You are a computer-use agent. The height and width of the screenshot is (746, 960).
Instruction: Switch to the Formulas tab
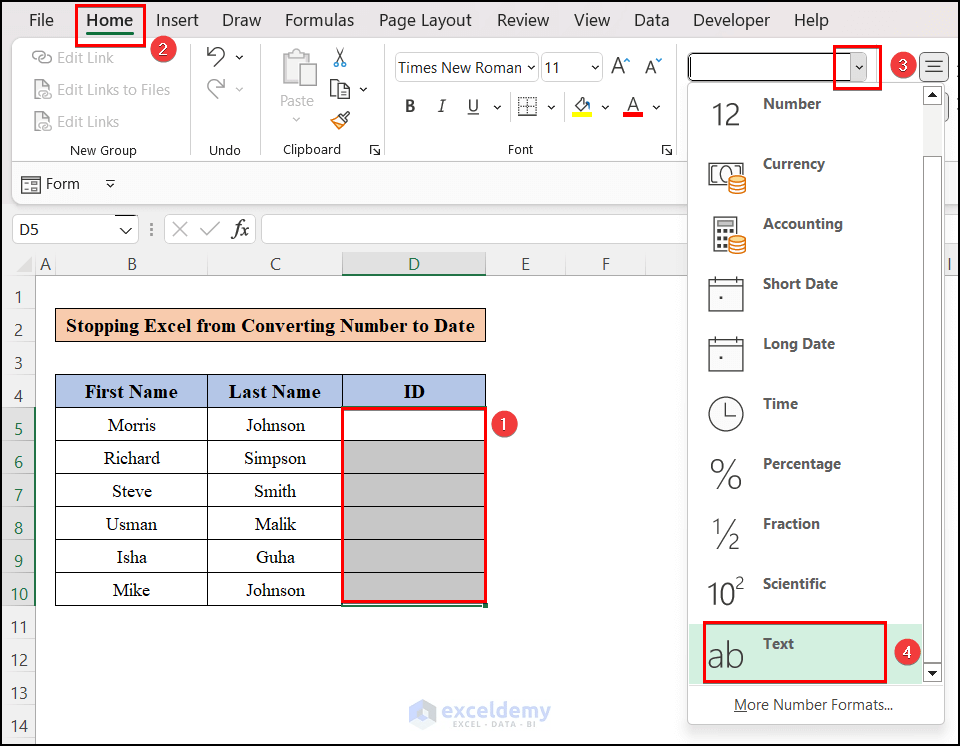[x=319, y=19]
